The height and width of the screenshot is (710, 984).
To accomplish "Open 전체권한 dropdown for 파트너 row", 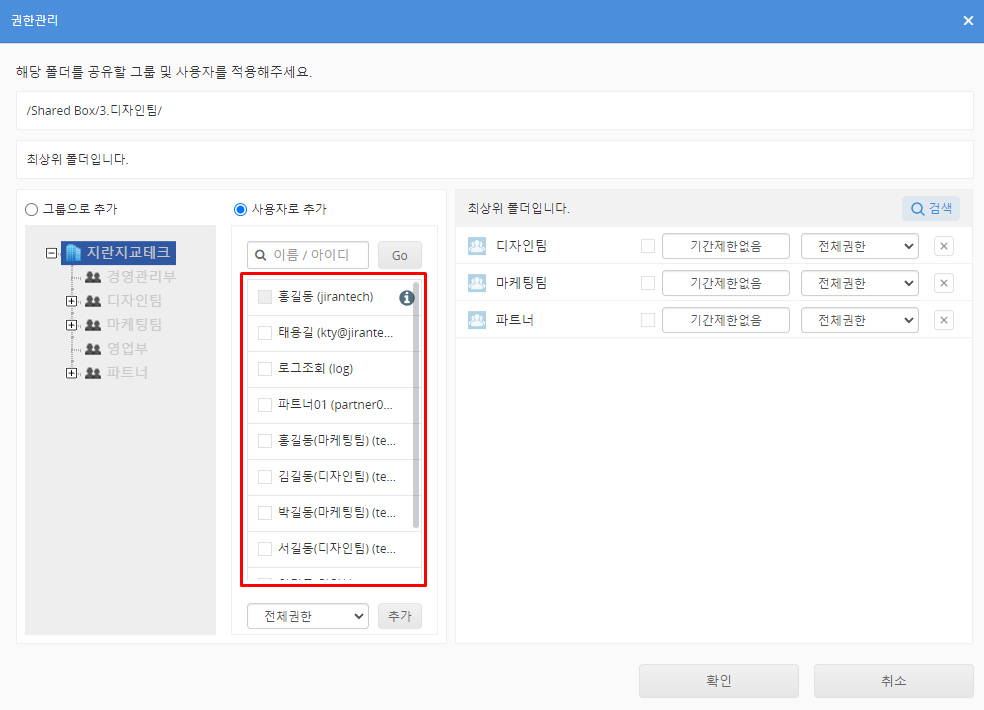I will (x=859, y=320).
